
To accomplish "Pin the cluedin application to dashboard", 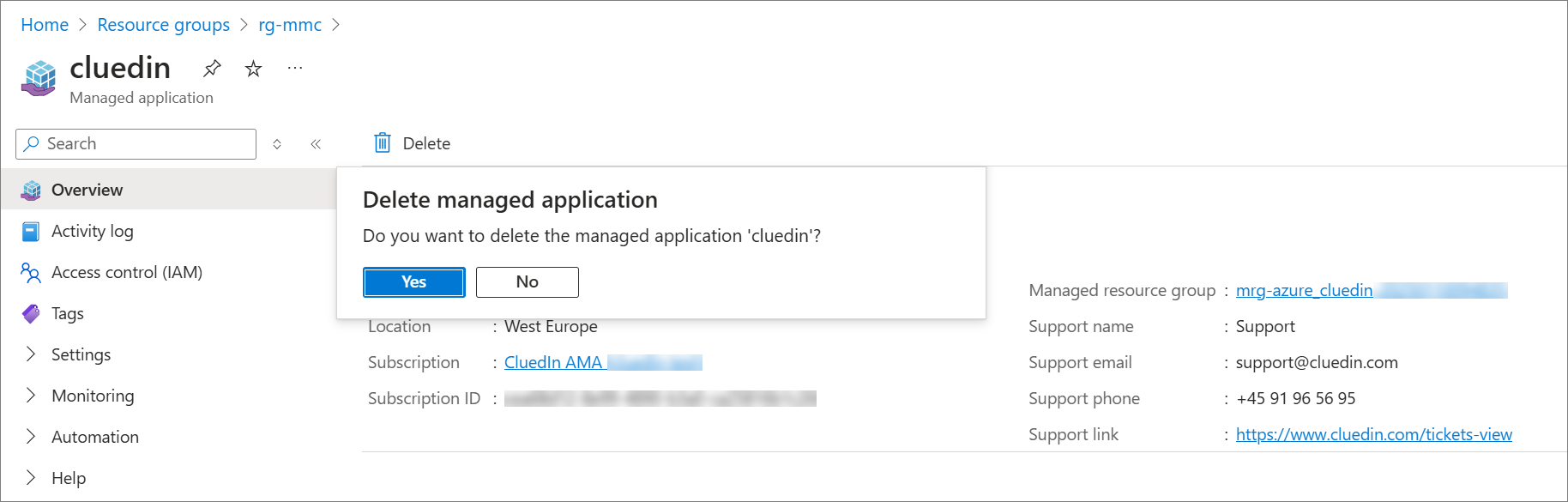I will click(x=212, y=68).
